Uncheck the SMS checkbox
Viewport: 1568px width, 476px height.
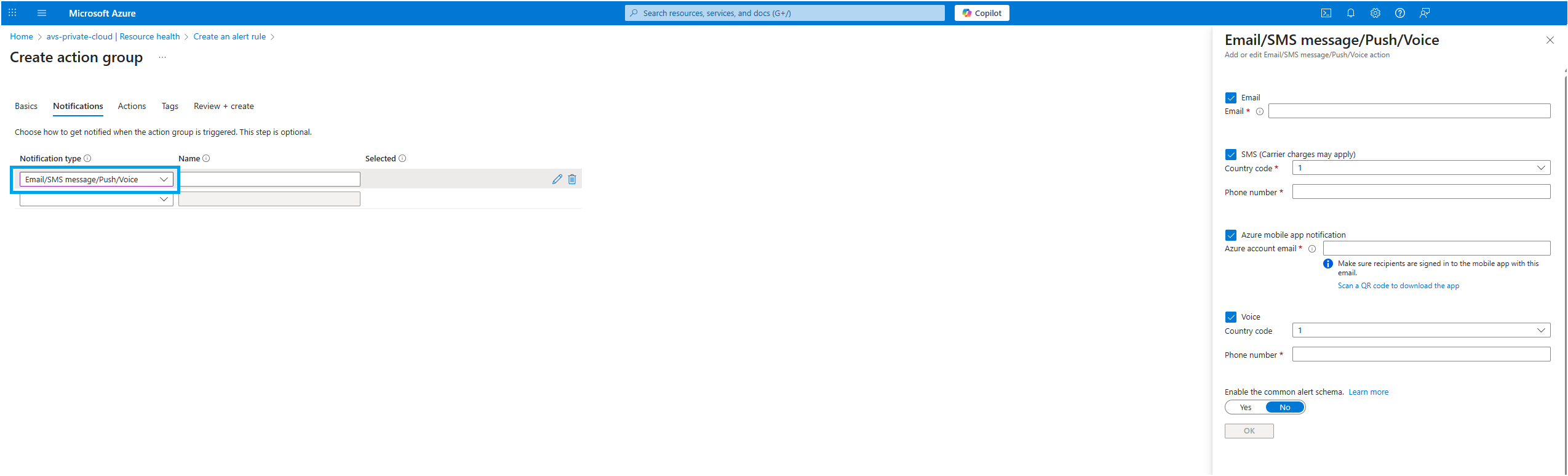[x=1231, y=155]
